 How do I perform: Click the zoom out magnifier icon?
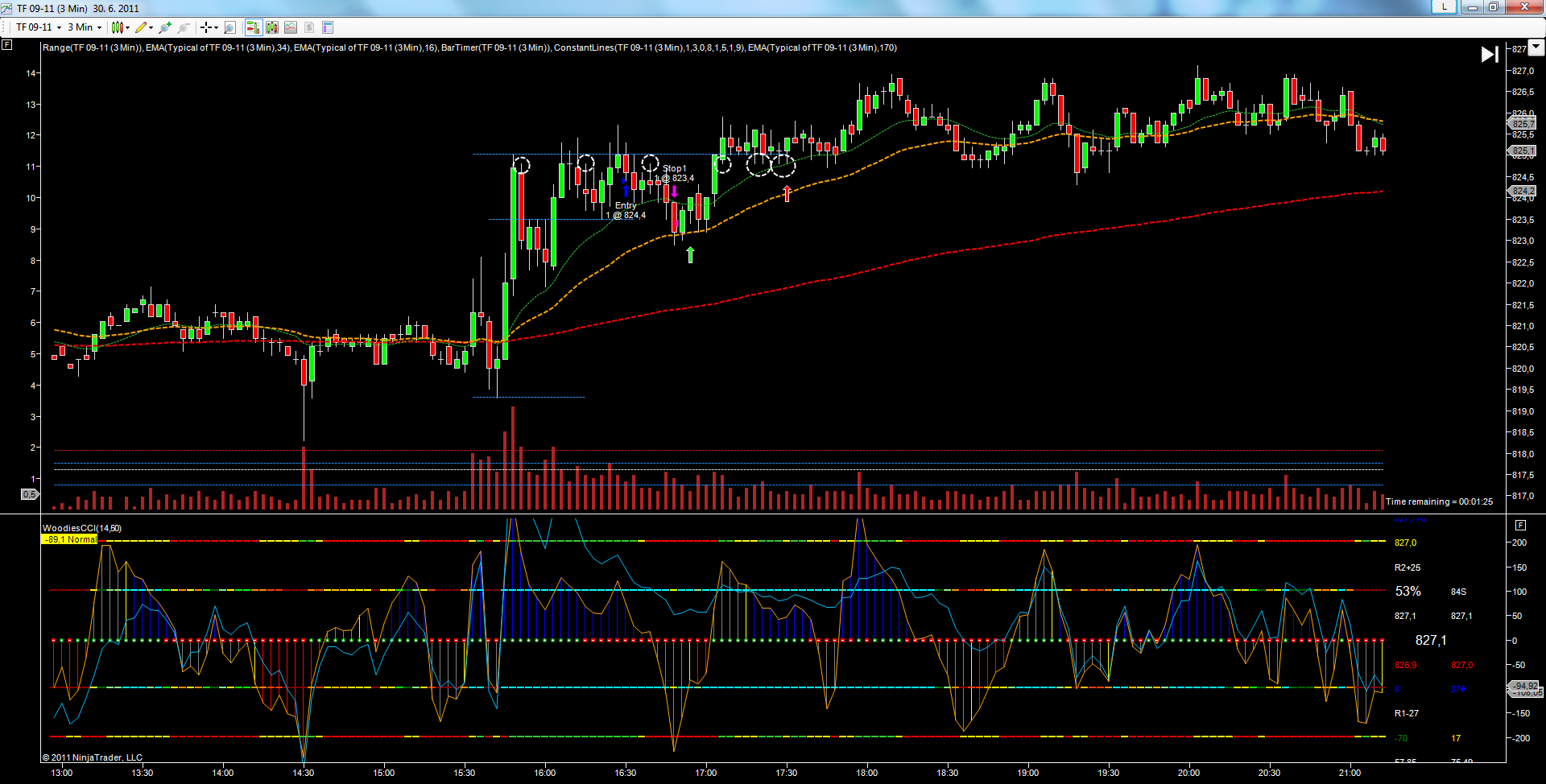click(184, 27)
